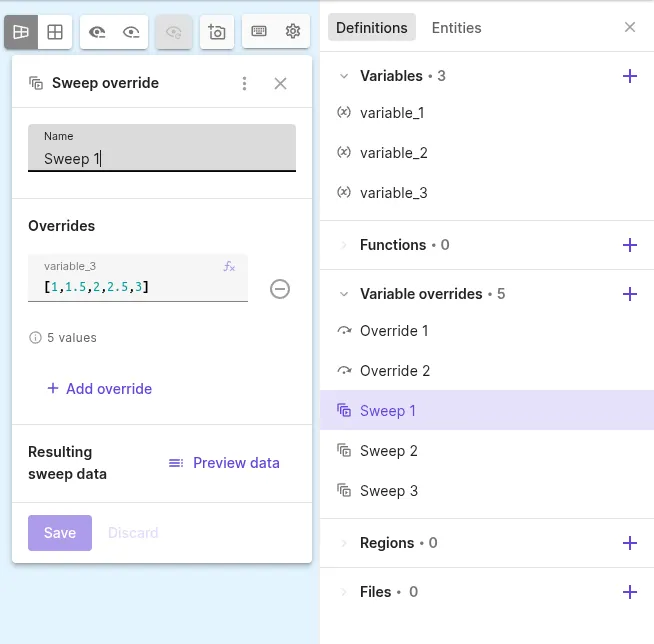Image resolution: width=654 pixels, height=644 pixels.
Task: Switch to the Entities tab
Action: [x=456, y=28]
